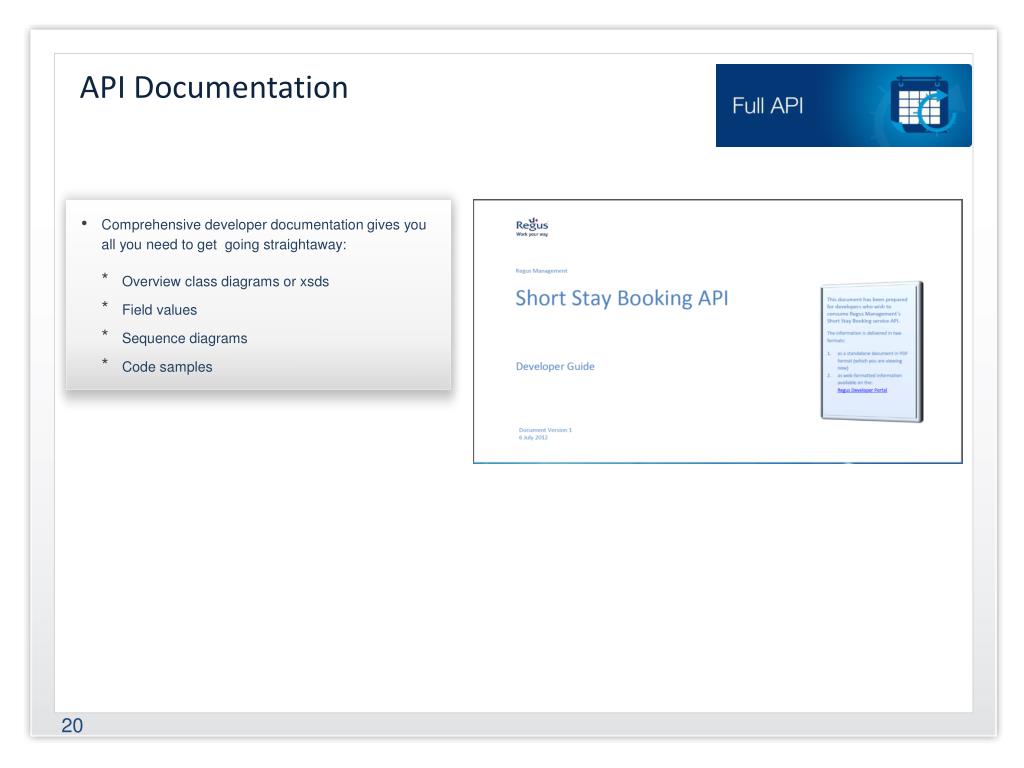1024x768 pixels.
Task: Click the blue booklet image on Developer Guide
Action: pyautogui.click(x=872, y=351)
